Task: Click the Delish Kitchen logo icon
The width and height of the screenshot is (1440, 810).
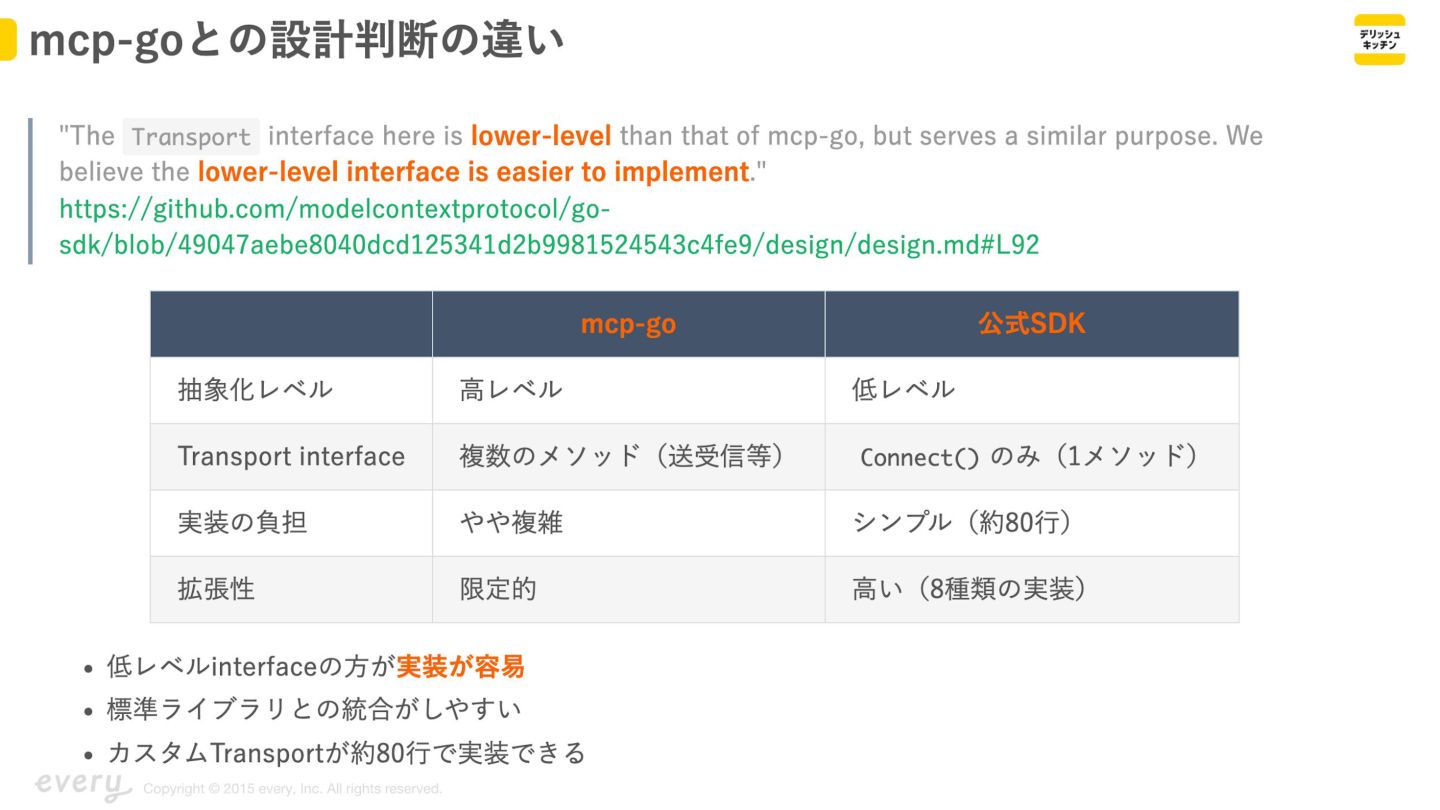Action: point(1379,40)
